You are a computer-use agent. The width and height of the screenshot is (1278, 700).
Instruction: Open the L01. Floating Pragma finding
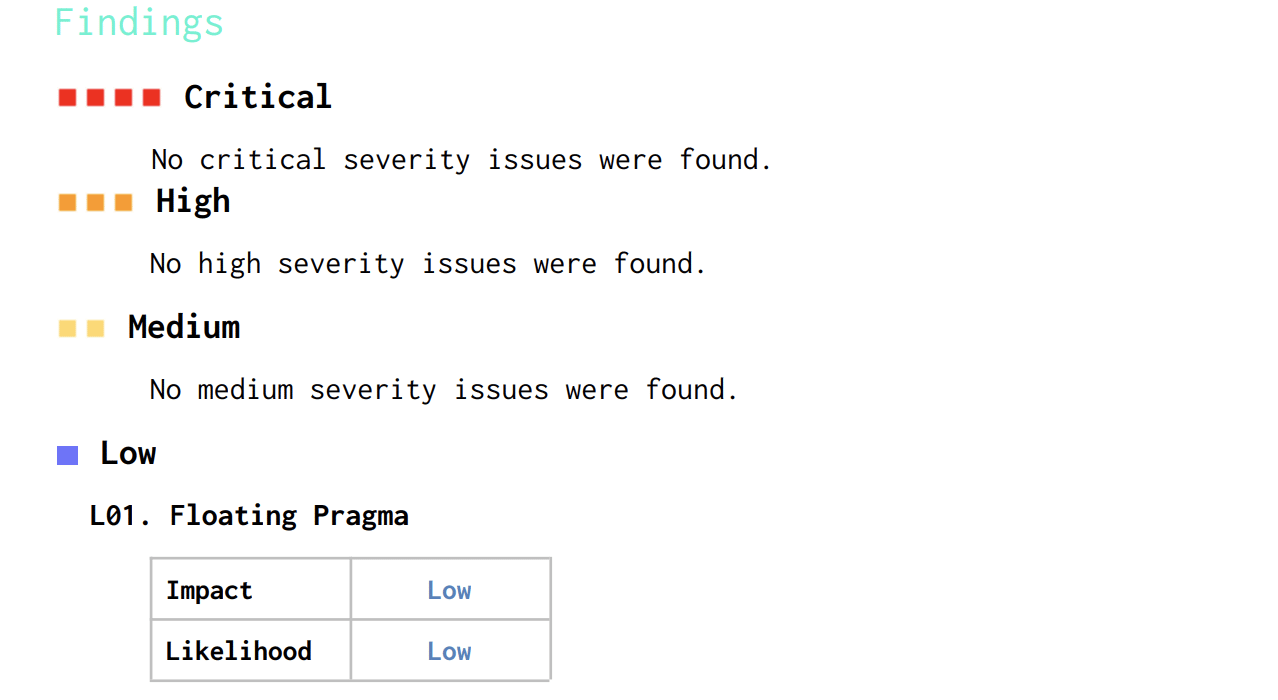pos(249,515)
